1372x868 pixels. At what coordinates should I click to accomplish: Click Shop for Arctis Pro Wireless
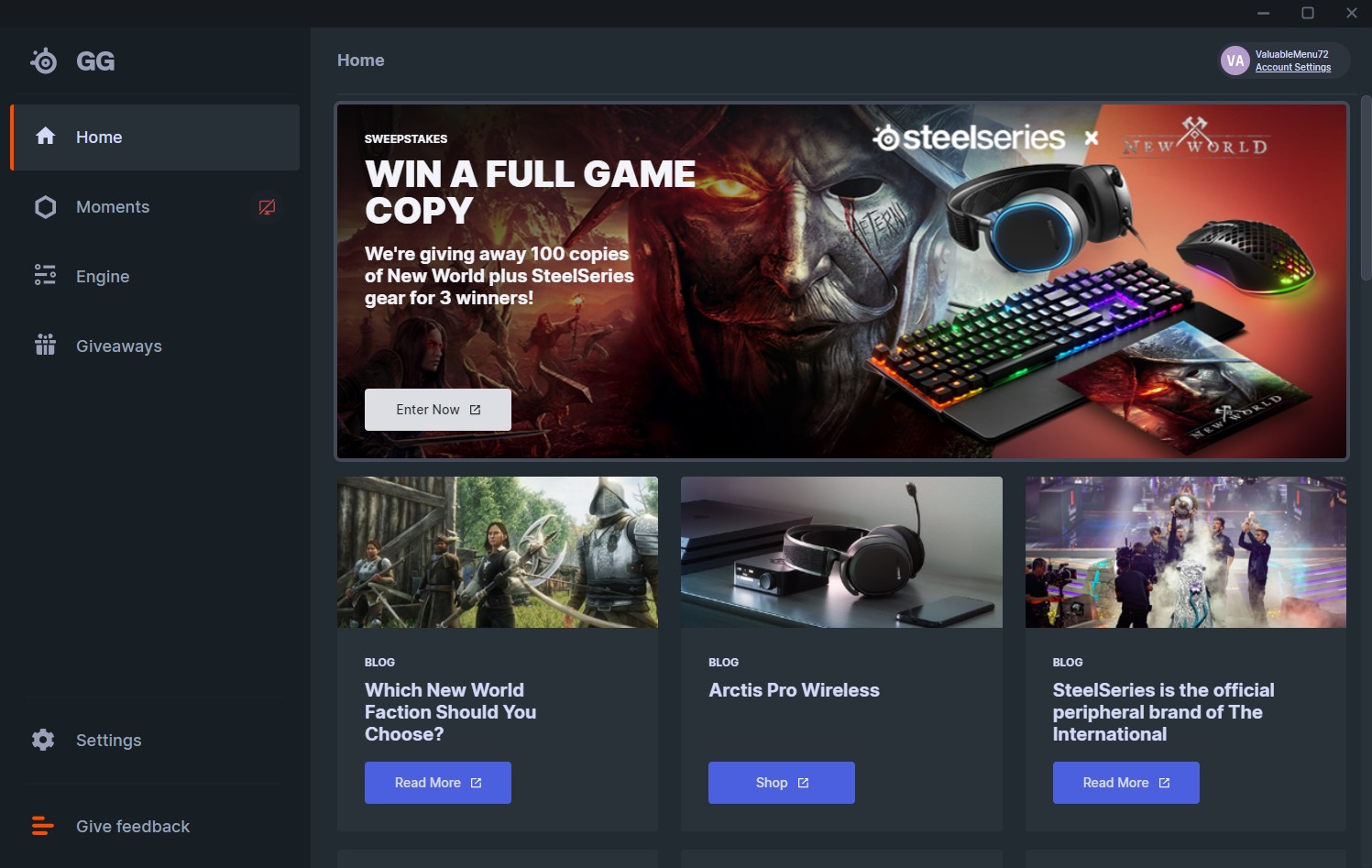[782, 783]
